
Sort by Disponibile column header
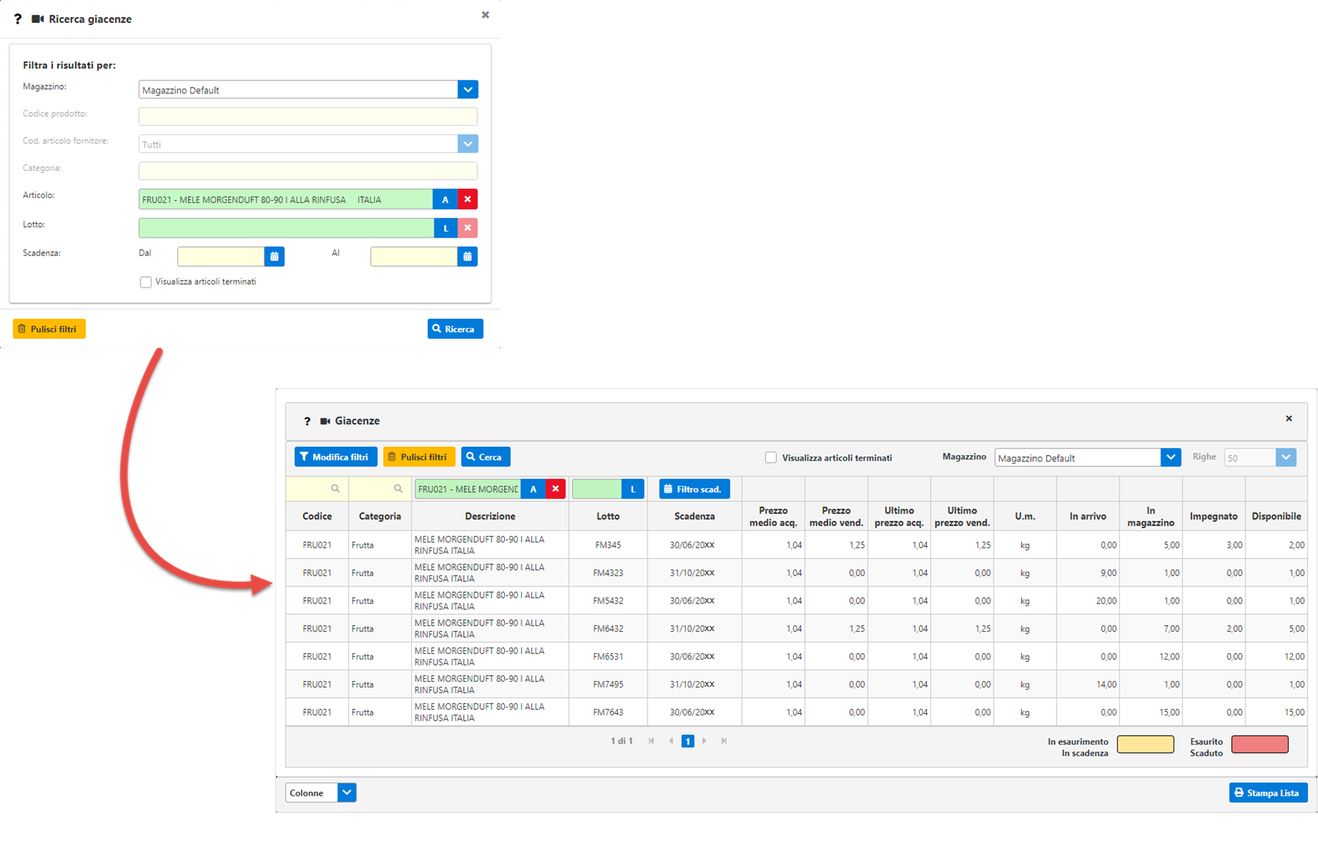click(1276, 516)
